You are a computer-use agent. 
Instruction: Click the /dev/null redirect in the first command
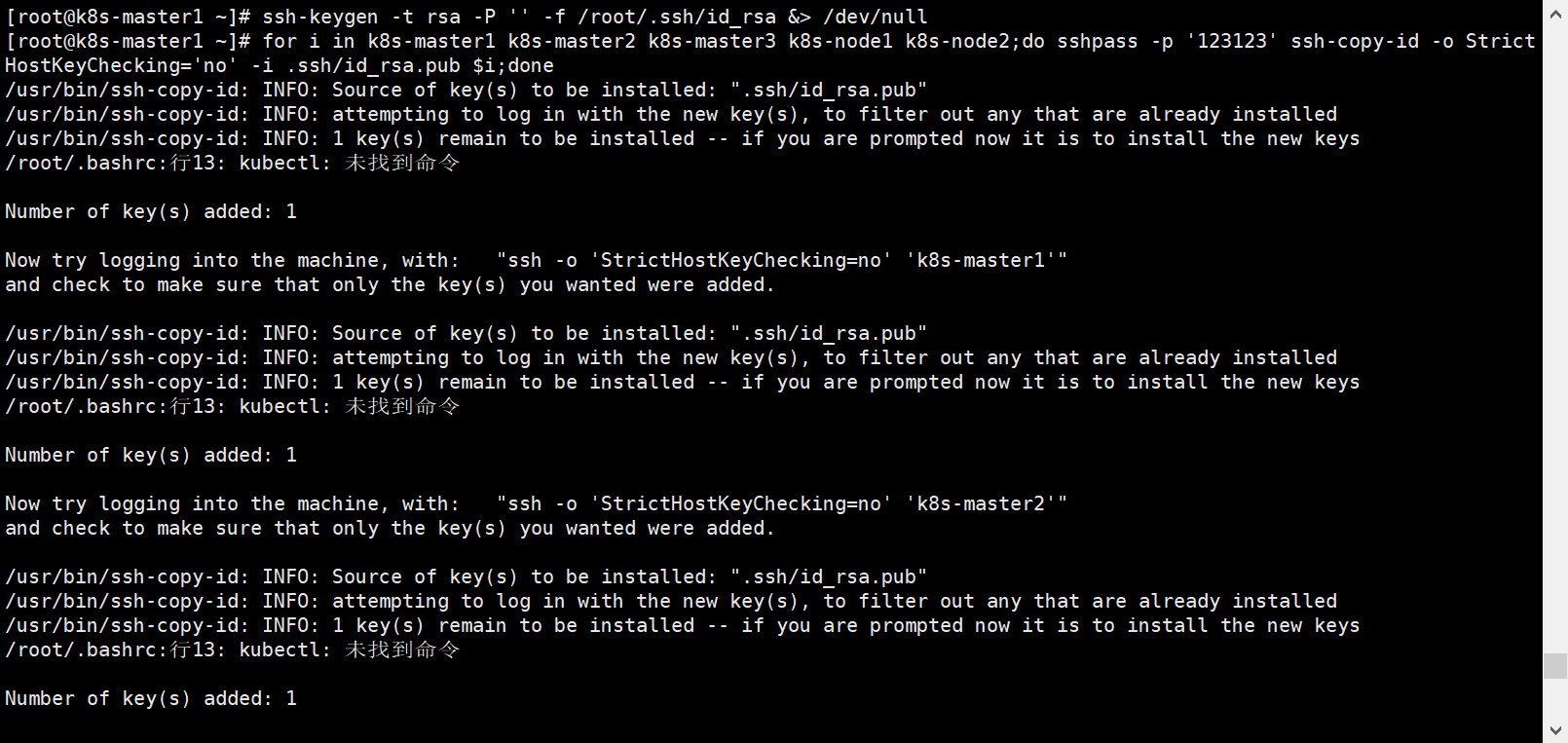click(x=876, y=17)
